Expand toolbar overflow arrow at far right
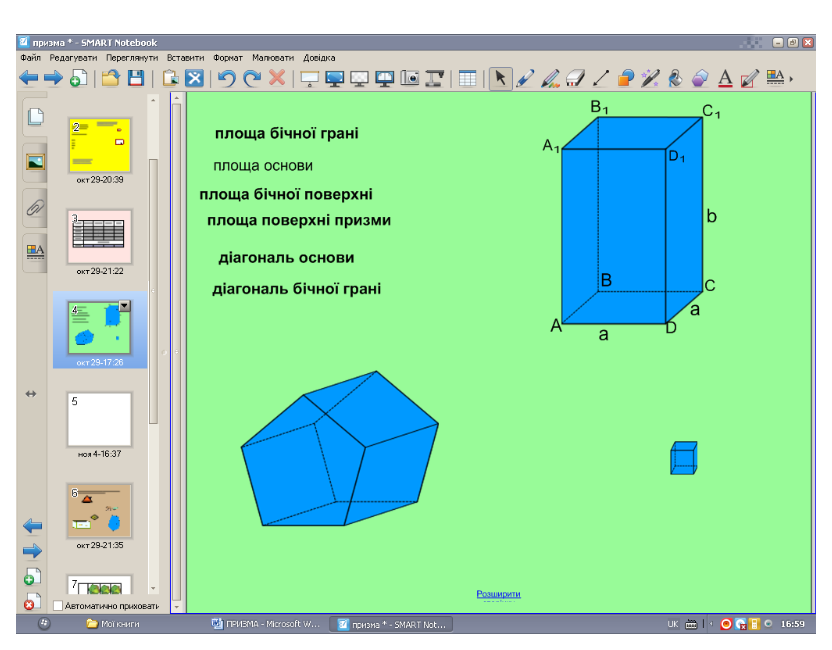 pos(792,78)
